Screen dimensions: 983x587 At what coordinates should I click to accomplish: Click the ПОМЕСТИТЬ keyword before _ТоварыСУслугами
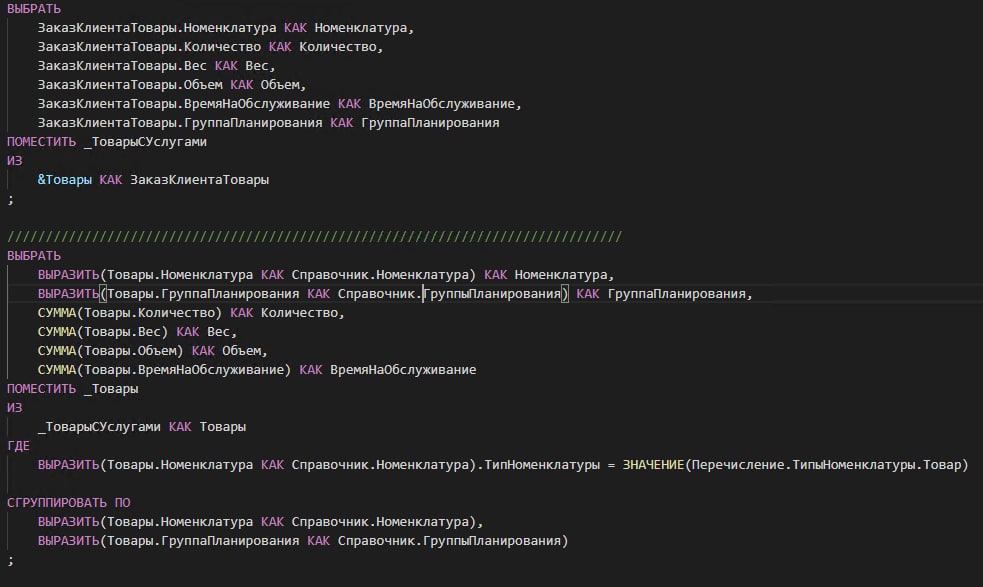(x=41, y=142)
